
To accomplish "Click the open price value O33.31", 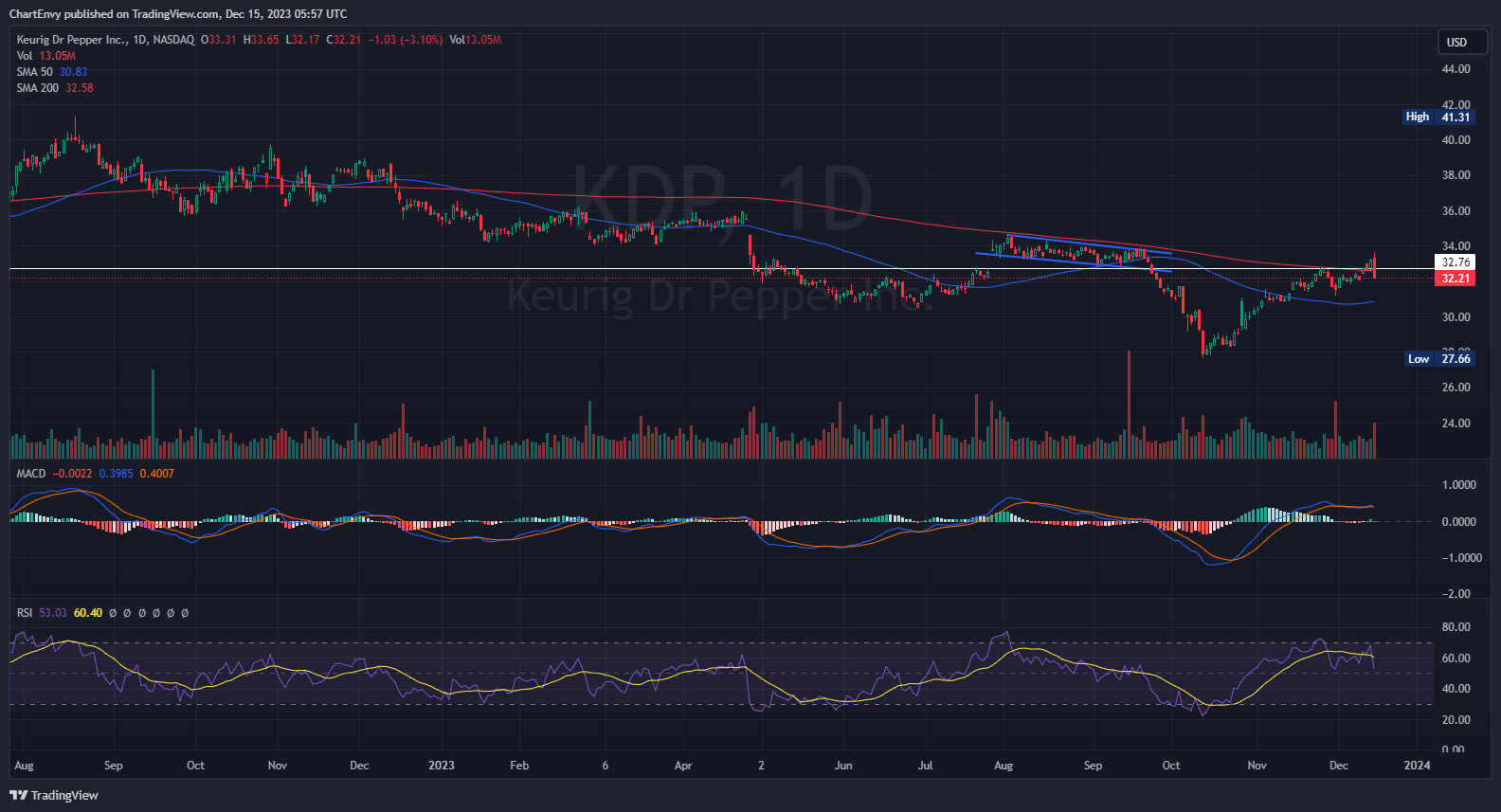I will 219,40.
